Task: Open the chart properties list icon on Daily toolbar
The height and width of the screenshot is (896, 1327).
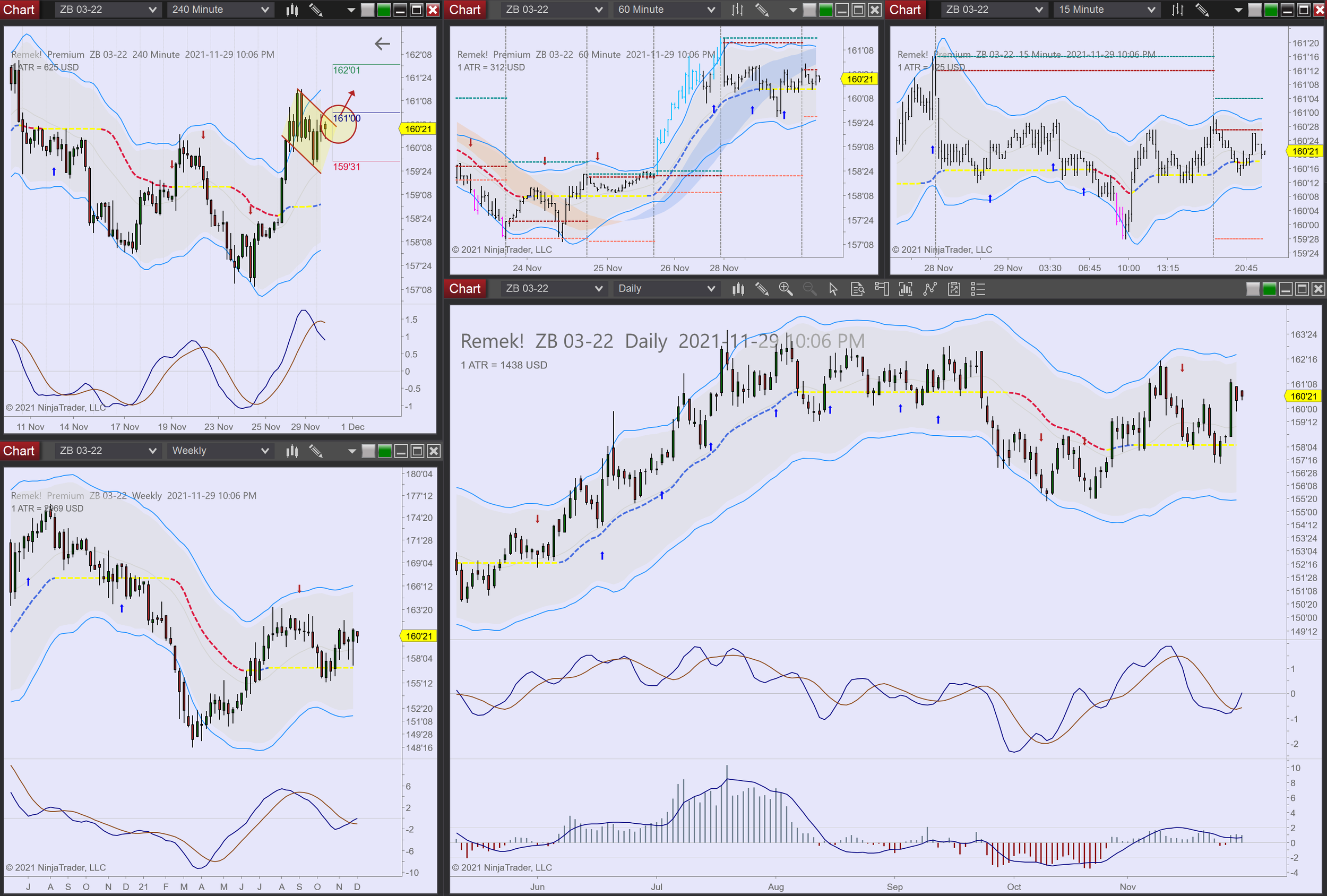Action: [978, 289]
